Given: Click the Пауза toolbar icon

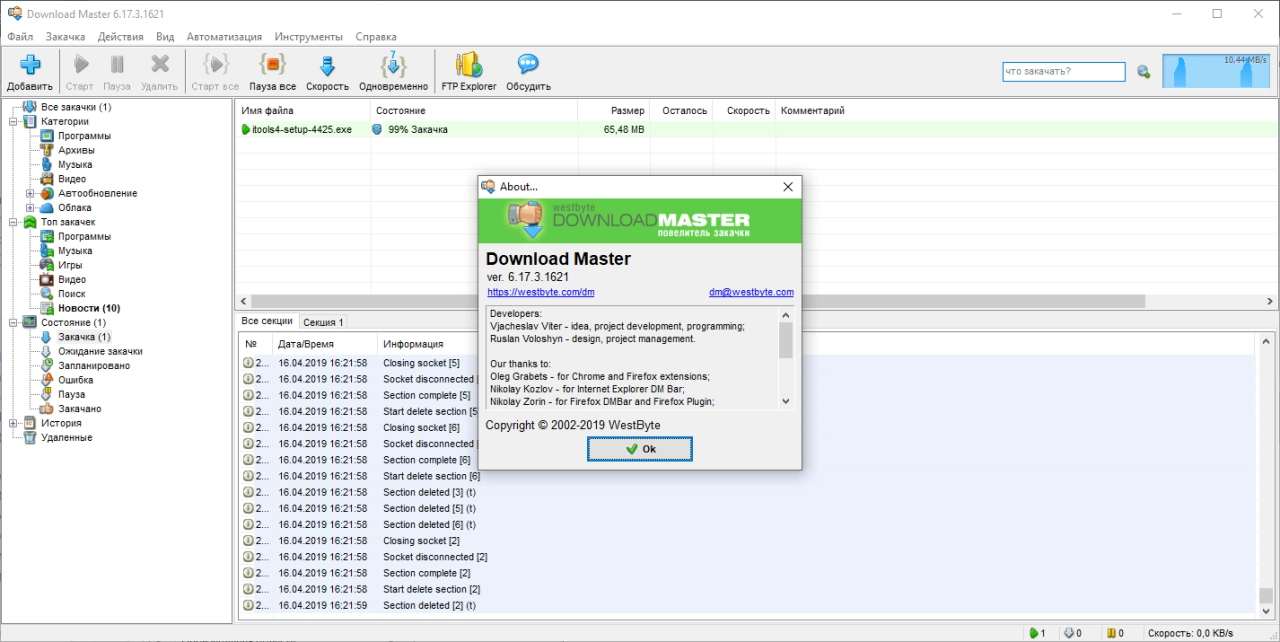Looking at the screenshot, I should (117, 65).
